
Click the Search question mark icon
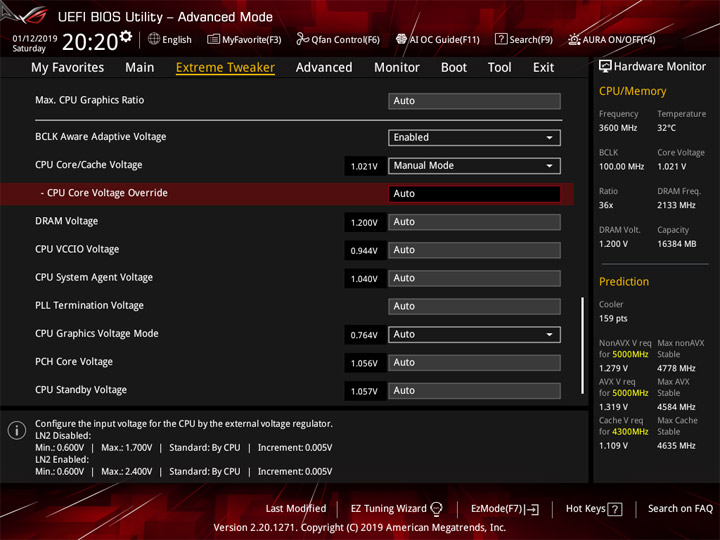pyautogui.click(x=501, y=39)
